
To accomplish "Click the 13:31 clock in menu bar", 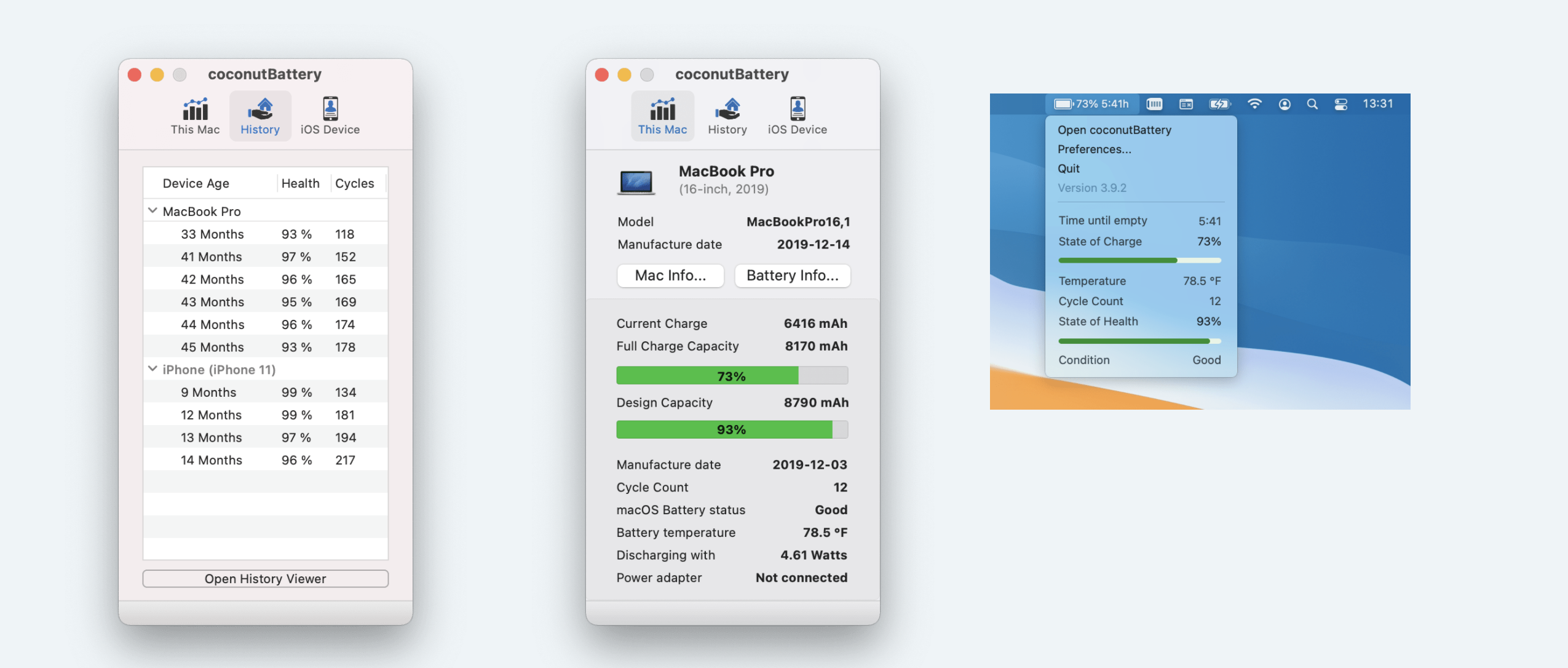I will pyautogui.click(x=1378, y=103).
